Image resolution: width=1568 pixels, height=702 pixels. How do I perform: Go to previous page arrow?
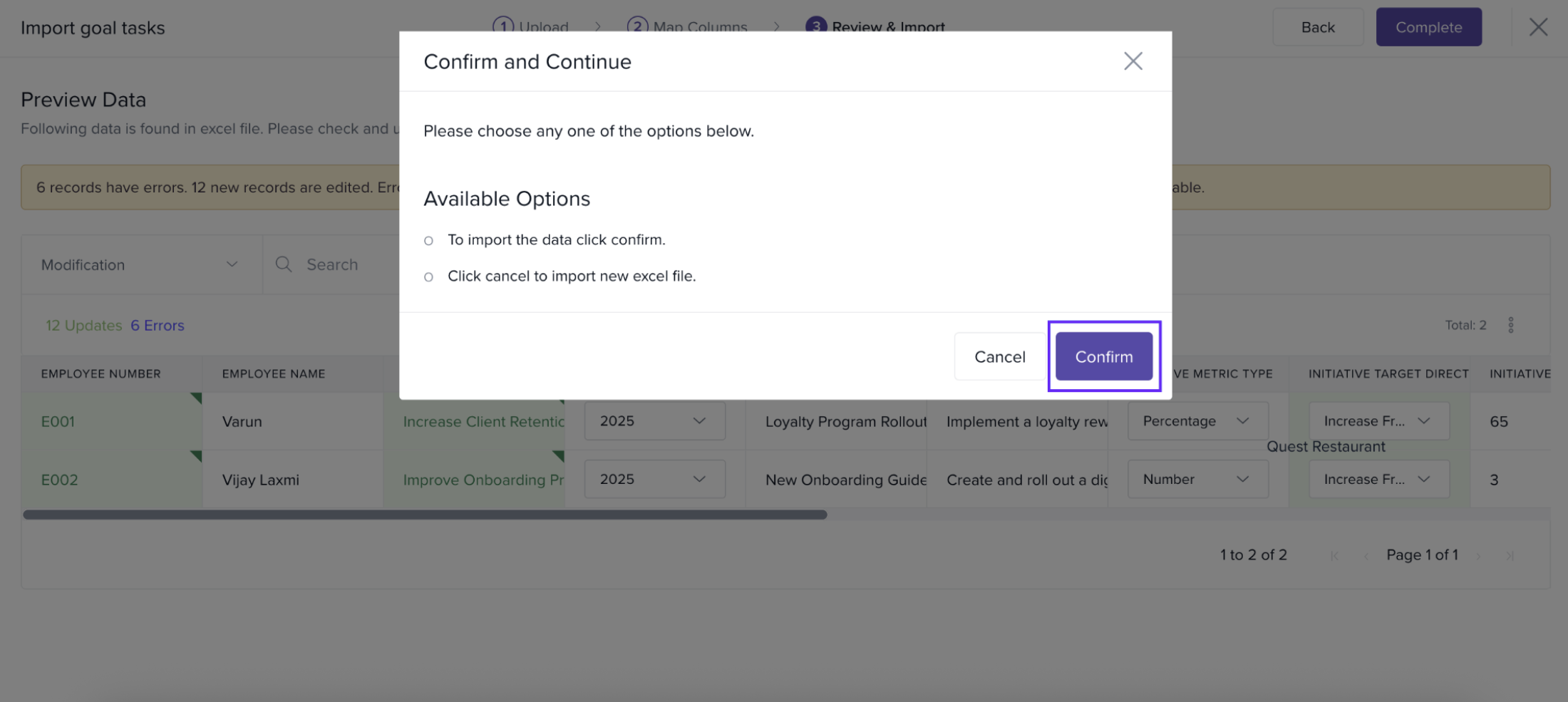1366,555
